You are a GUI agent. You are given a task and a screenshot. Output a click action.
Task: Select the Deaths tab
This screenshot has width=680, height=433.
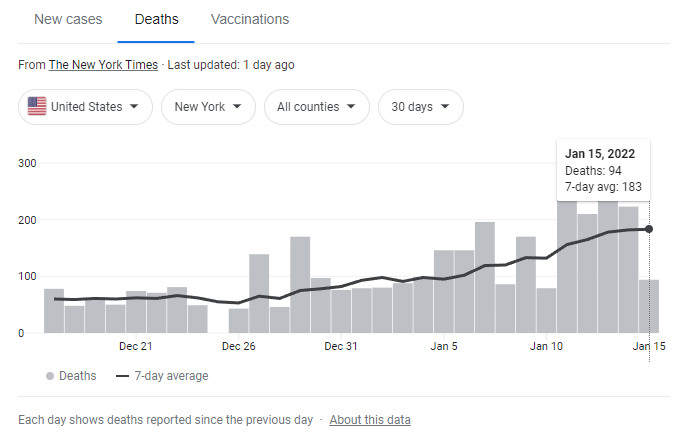[x=156, y=20]
